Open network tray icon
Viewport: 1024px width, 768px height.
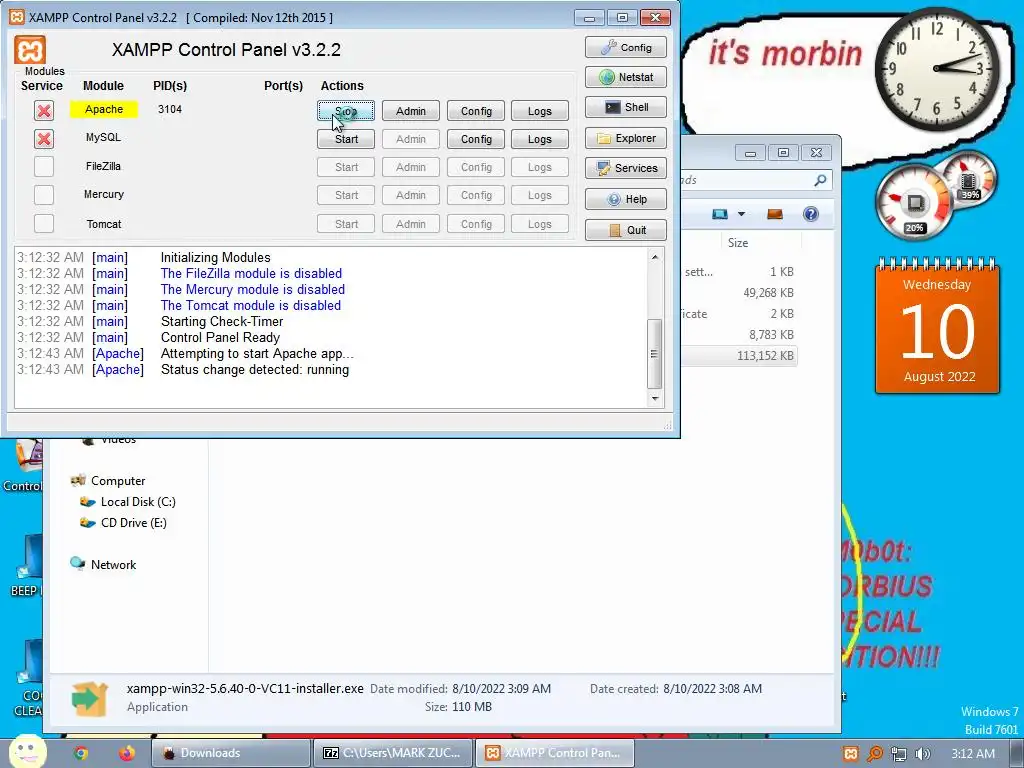tap(899, 754)
